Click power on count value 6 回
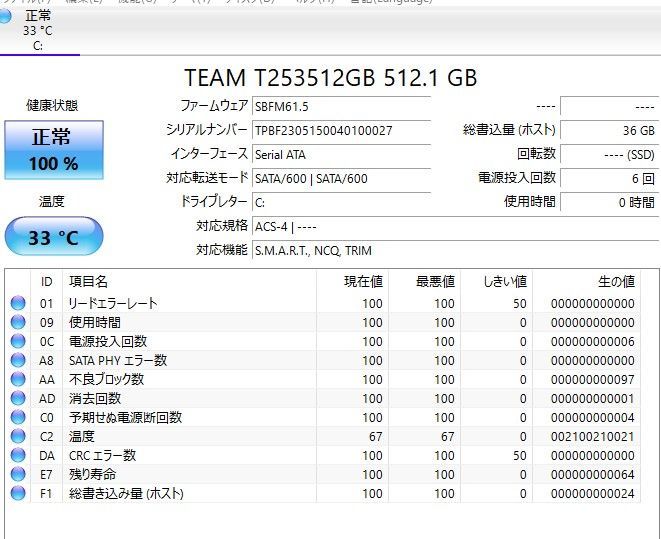661x539 pixels. pos(609,179)
